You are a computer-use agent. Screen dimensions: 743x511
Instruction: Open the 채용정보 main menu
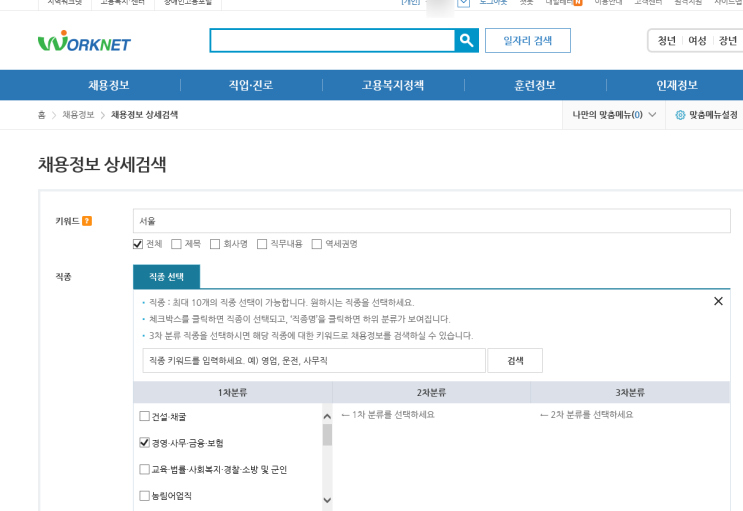109,85
